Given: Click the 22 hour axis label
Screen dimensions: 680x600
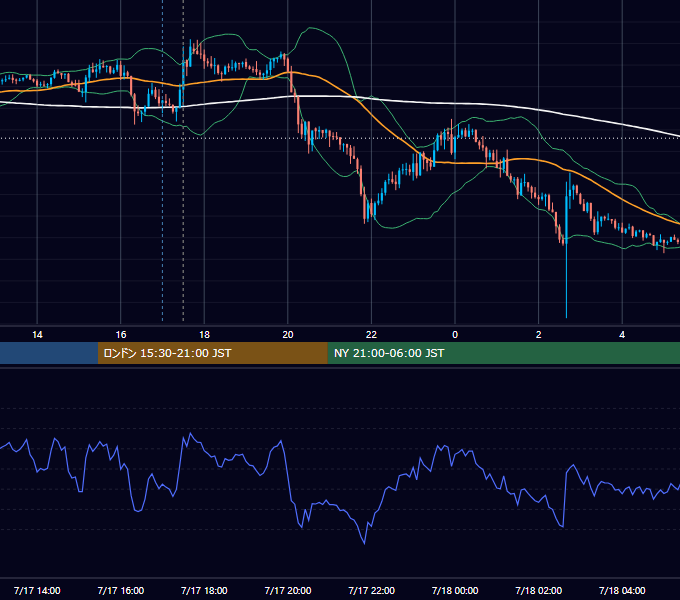Looking at the screenshot, I should point(371,335).
